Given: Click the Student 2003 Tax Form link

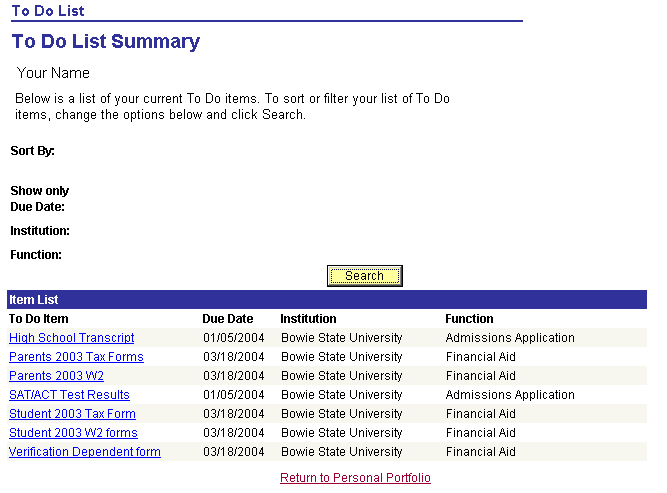Looking at the screenshot, I should click(x=72, y=414).
